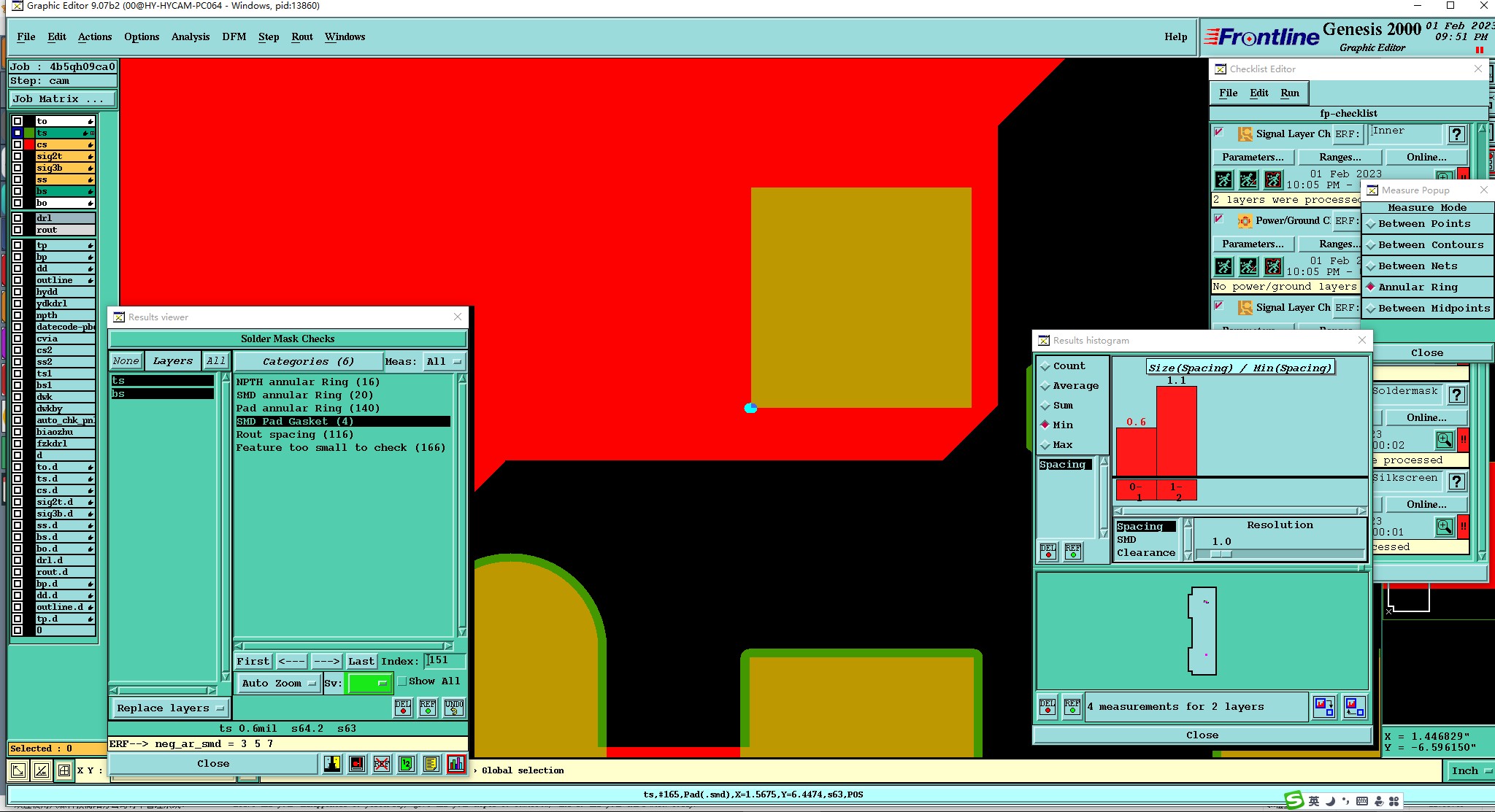Screen dimensions: 1495x812
Task: Click the histogram bar-chart icon in Results viewer
Action: coord(456,764)
